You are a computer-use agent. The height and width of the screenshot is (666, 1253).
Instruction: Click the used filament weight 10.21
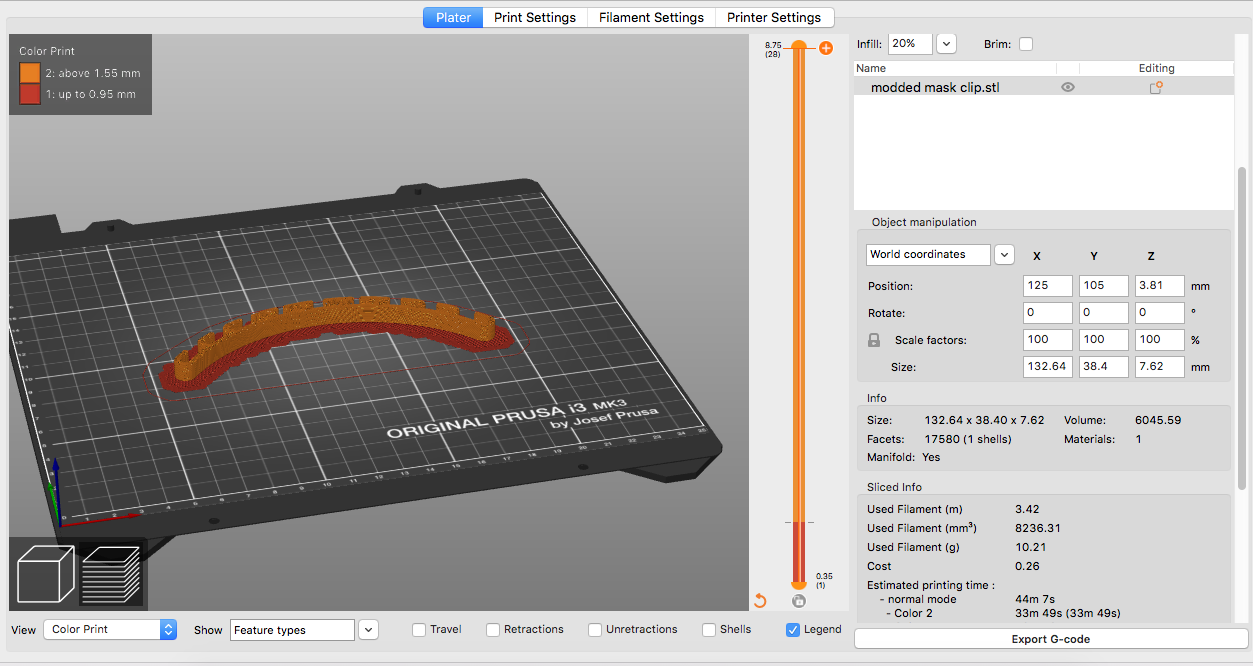coord(1030,547)
